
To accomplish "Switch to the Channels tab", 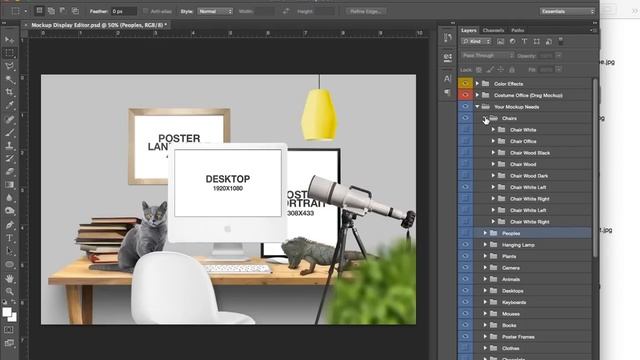I will pos(493,30).
